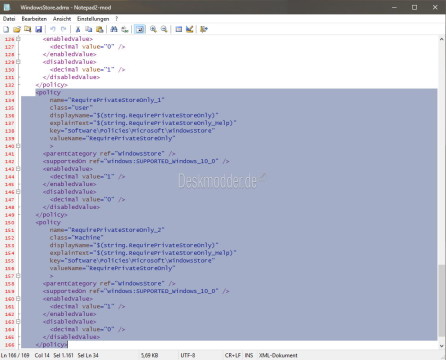This screenshot has width=446, height=360.
Task: Click the Undo arrow icon
Action: [53, 29]
